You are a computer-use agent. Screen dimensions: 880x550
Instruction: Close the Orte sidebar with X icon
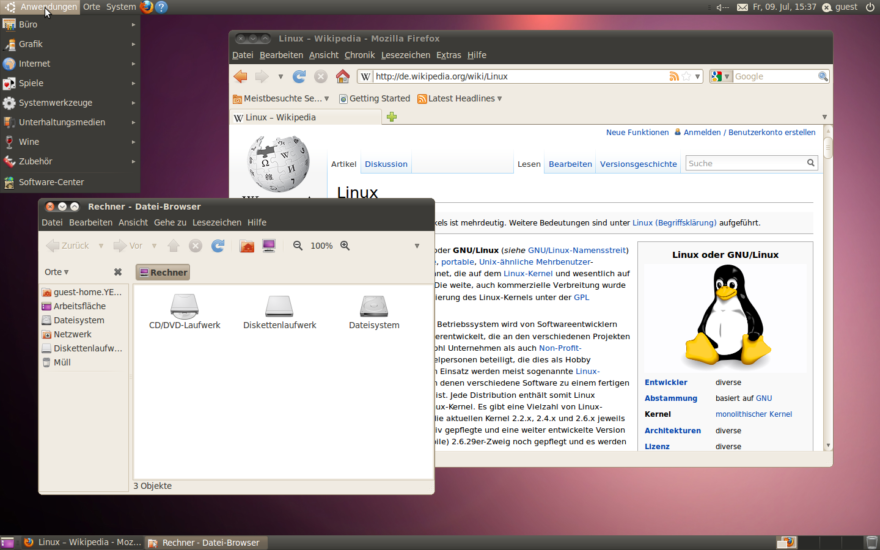coord(118,272)
